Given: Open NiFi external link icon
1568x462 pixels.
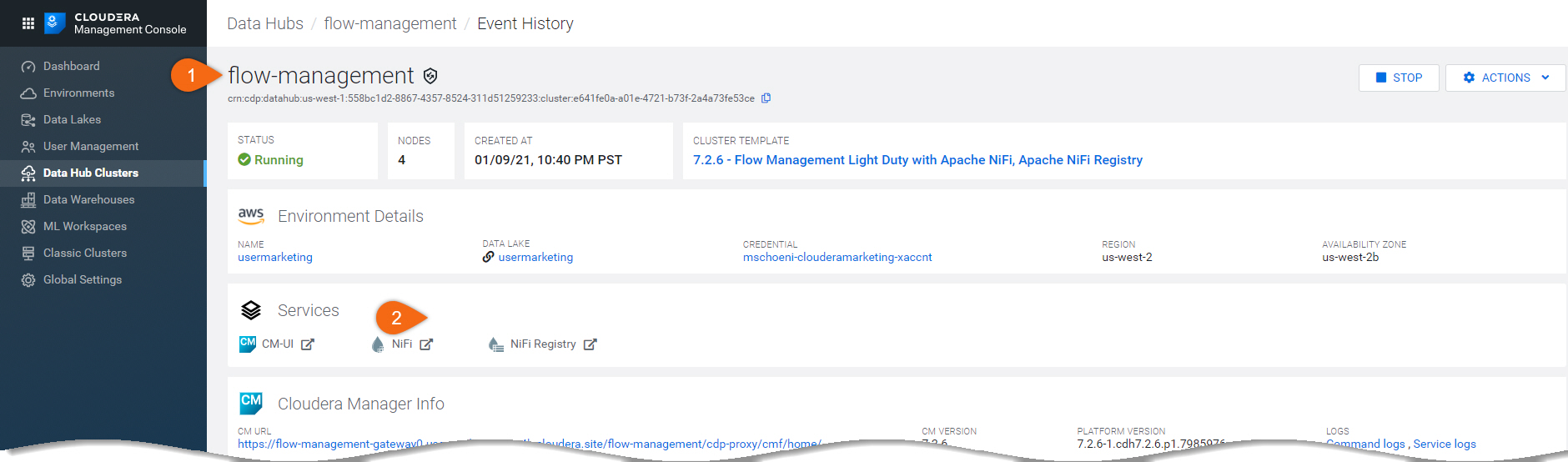Looking at the screenshot, I should (x=426, y=344).
